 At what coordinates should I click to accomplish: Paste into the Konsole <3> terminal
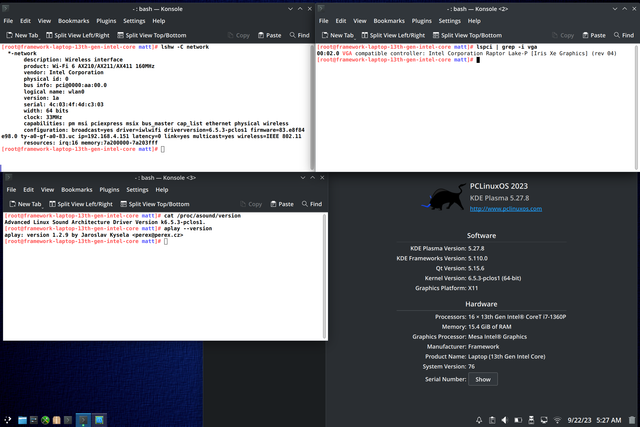coord(282,204)
